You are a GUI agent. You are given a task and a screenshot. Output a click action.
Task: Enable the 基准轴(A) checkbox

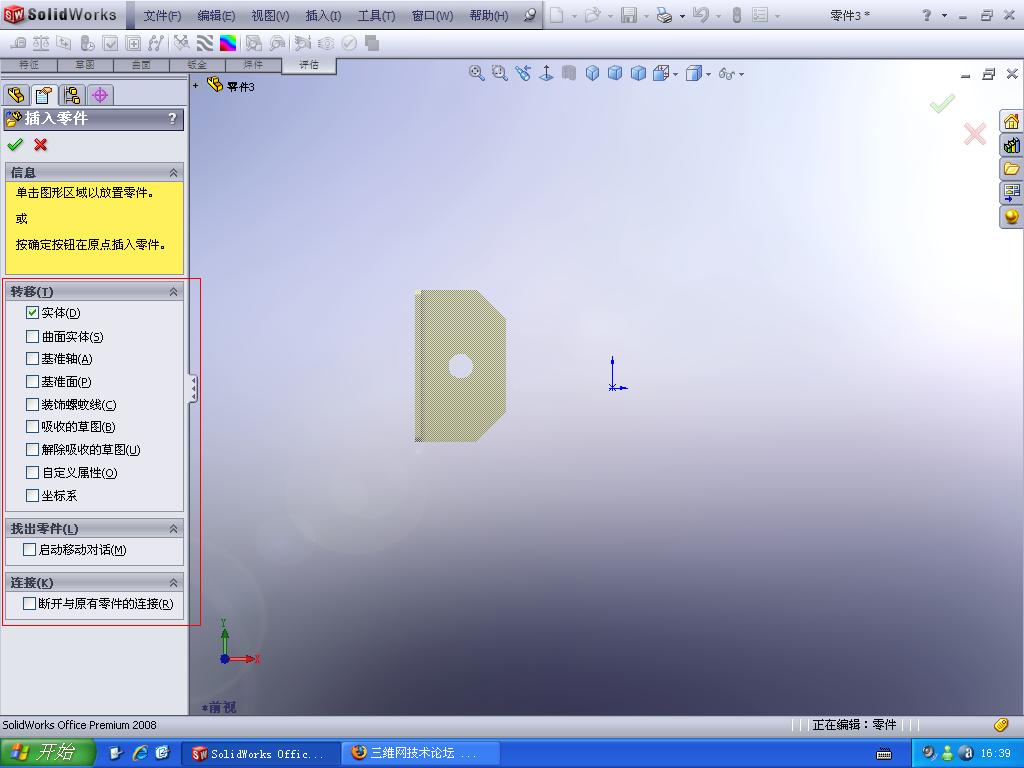(x=32, y=359)
